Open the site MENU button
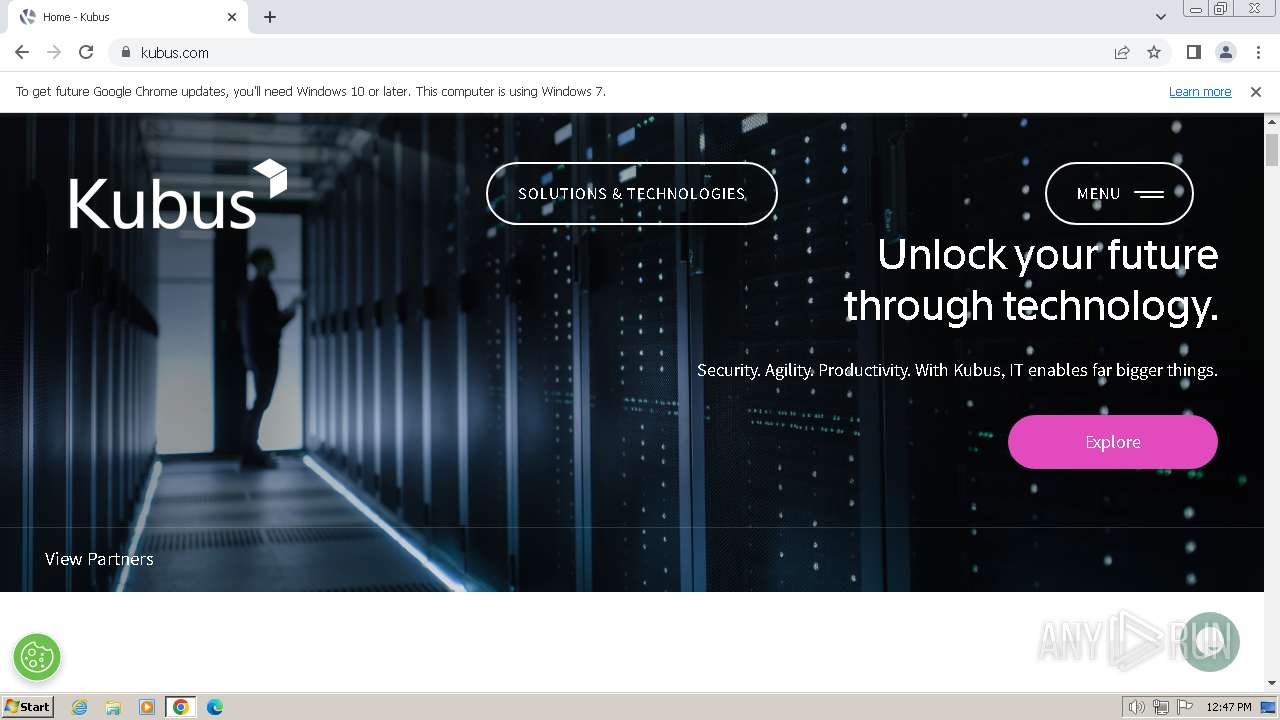The width and height of the screenshot is (1280, 720). pyautogui.click(x=1119, y=193)
